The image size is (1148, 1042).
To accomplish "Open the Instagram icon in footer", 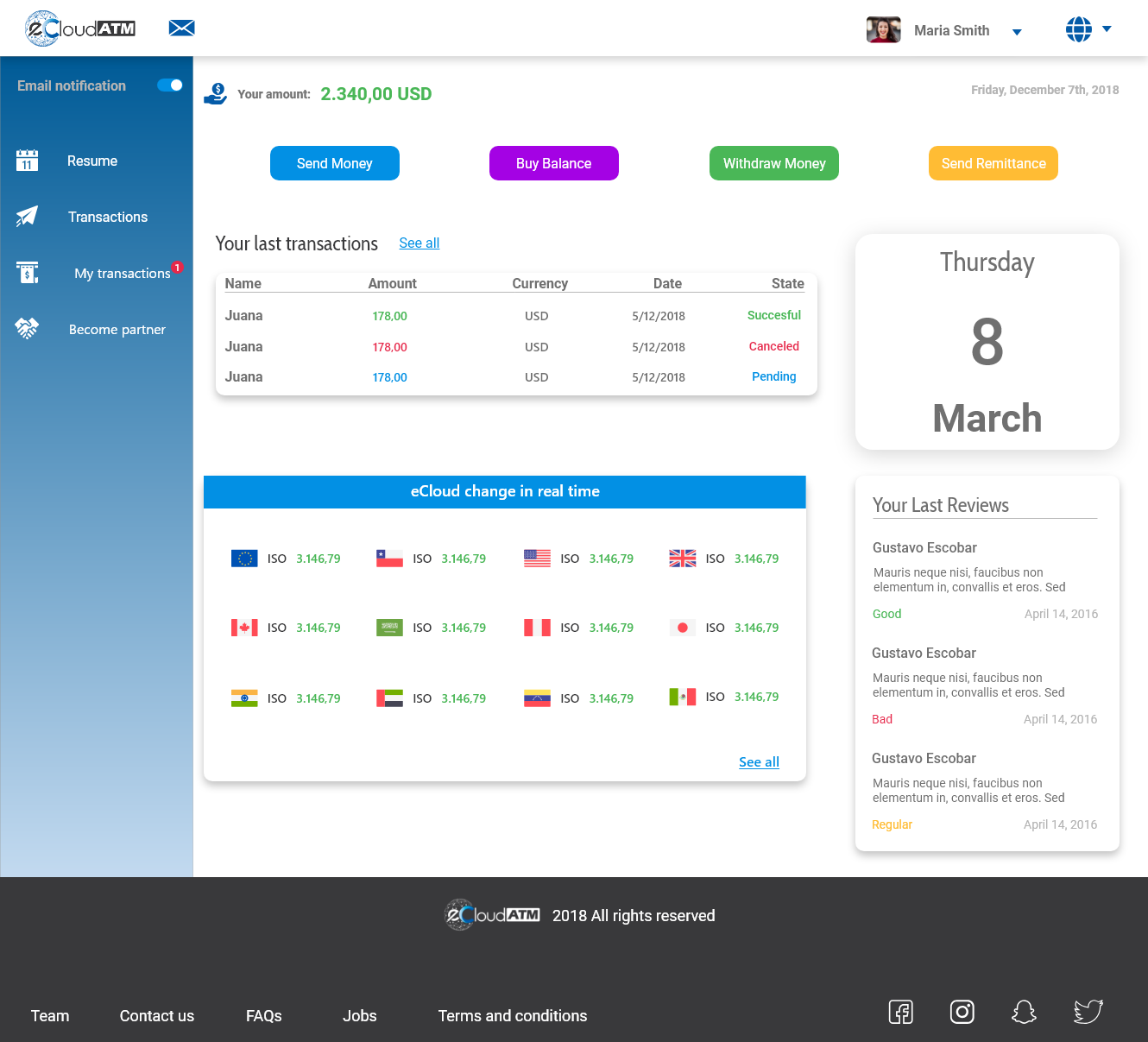I will point(962,1012).
